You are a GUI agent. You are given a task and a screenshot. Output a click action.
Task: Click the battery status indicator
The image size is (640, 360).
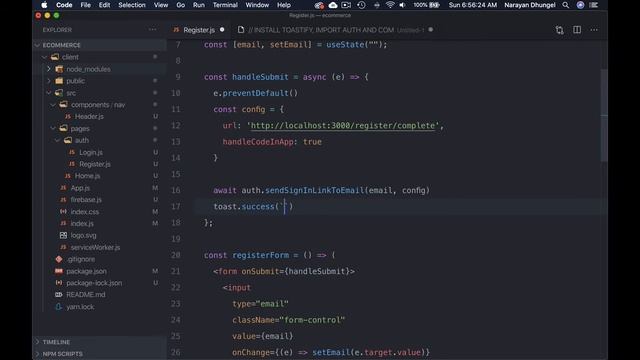pyautogui.click(x=427, y=5)
